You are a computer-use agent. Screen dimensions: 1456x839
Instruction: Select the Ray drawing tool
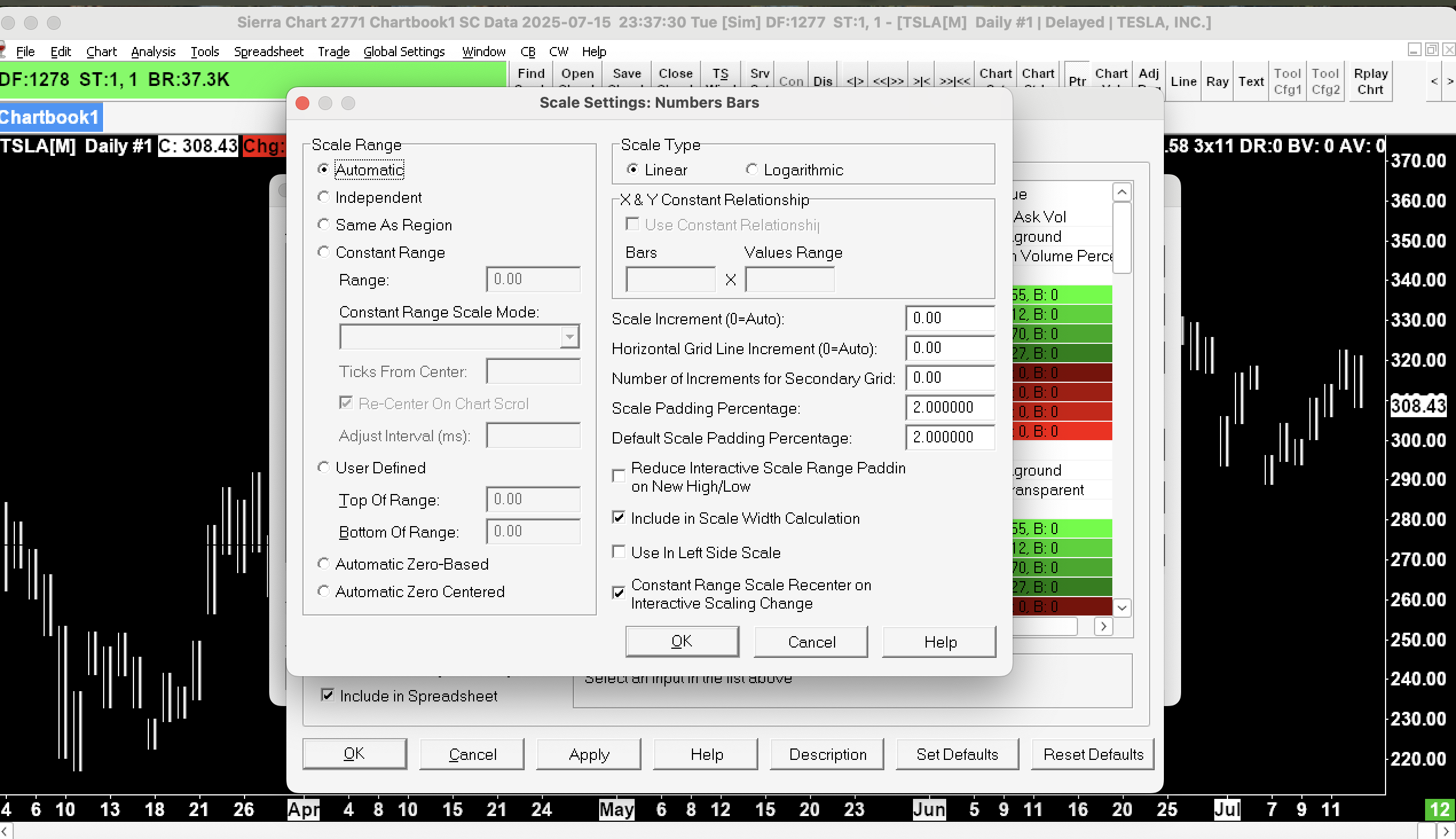pyautogui.click(x=1217, y=82)
